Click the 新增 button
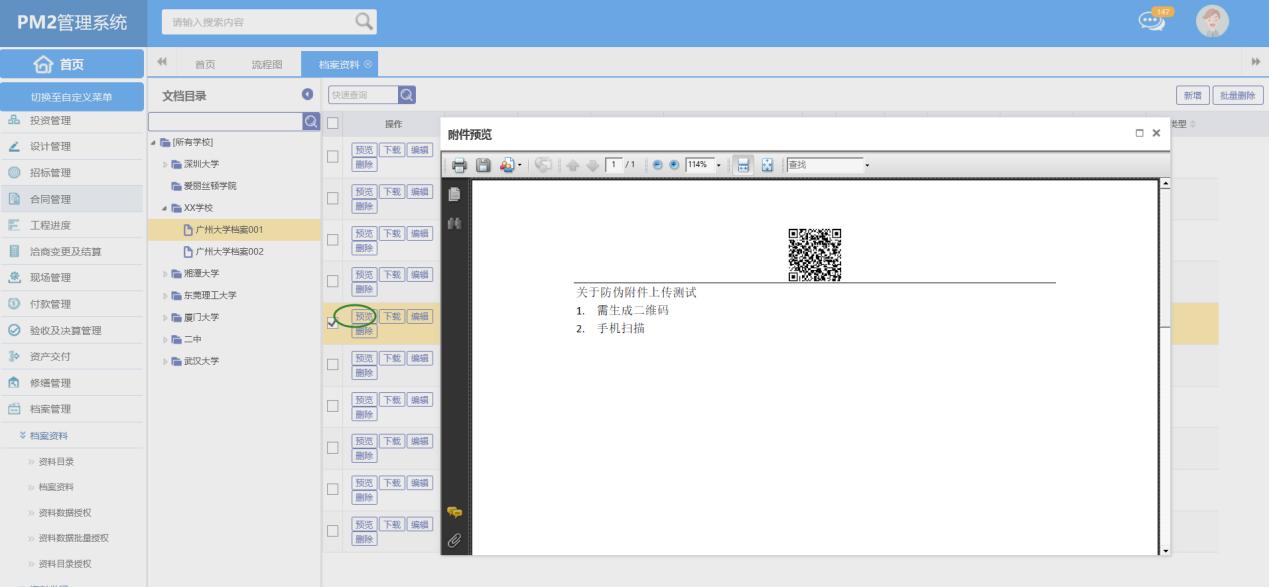Viewport: 1269px width, 587px height. [x=1192, y=95]
